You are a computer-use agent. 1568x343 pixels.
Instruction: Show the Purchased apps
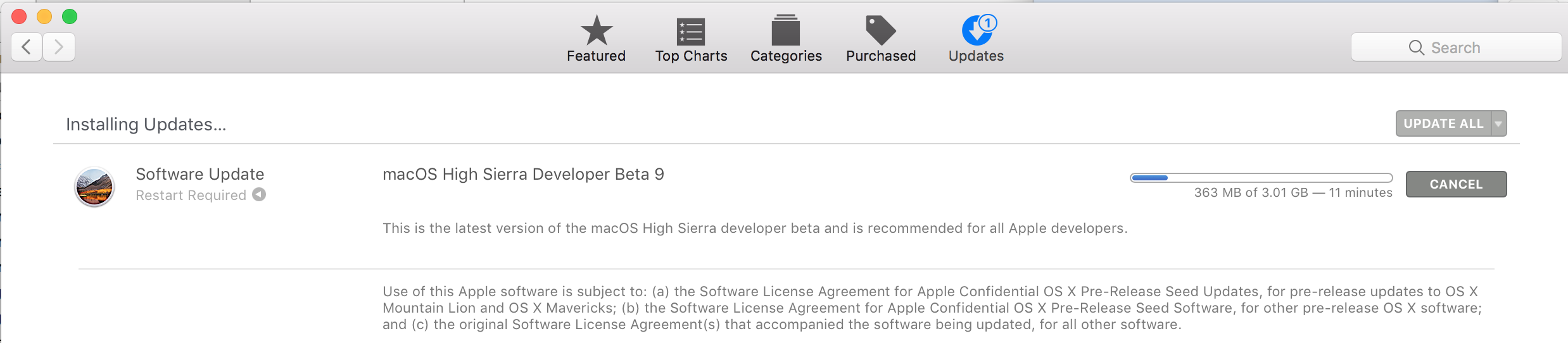pyautogui.click(x=881, y=39)
